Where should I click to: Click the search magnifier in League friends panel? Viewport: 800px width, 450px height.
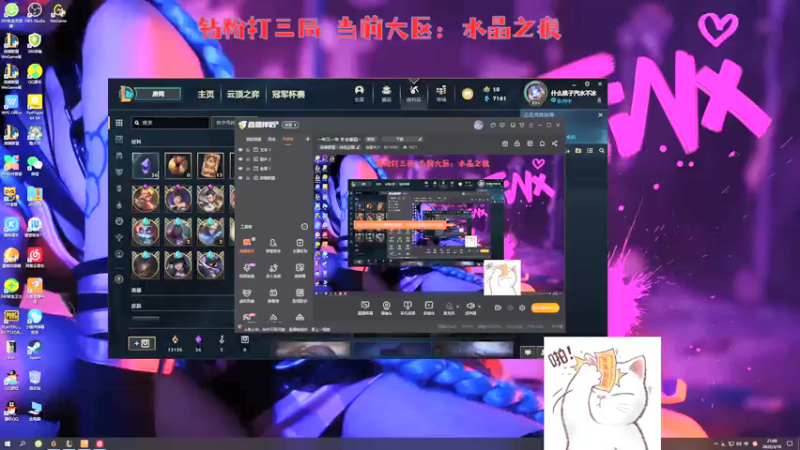602,151
